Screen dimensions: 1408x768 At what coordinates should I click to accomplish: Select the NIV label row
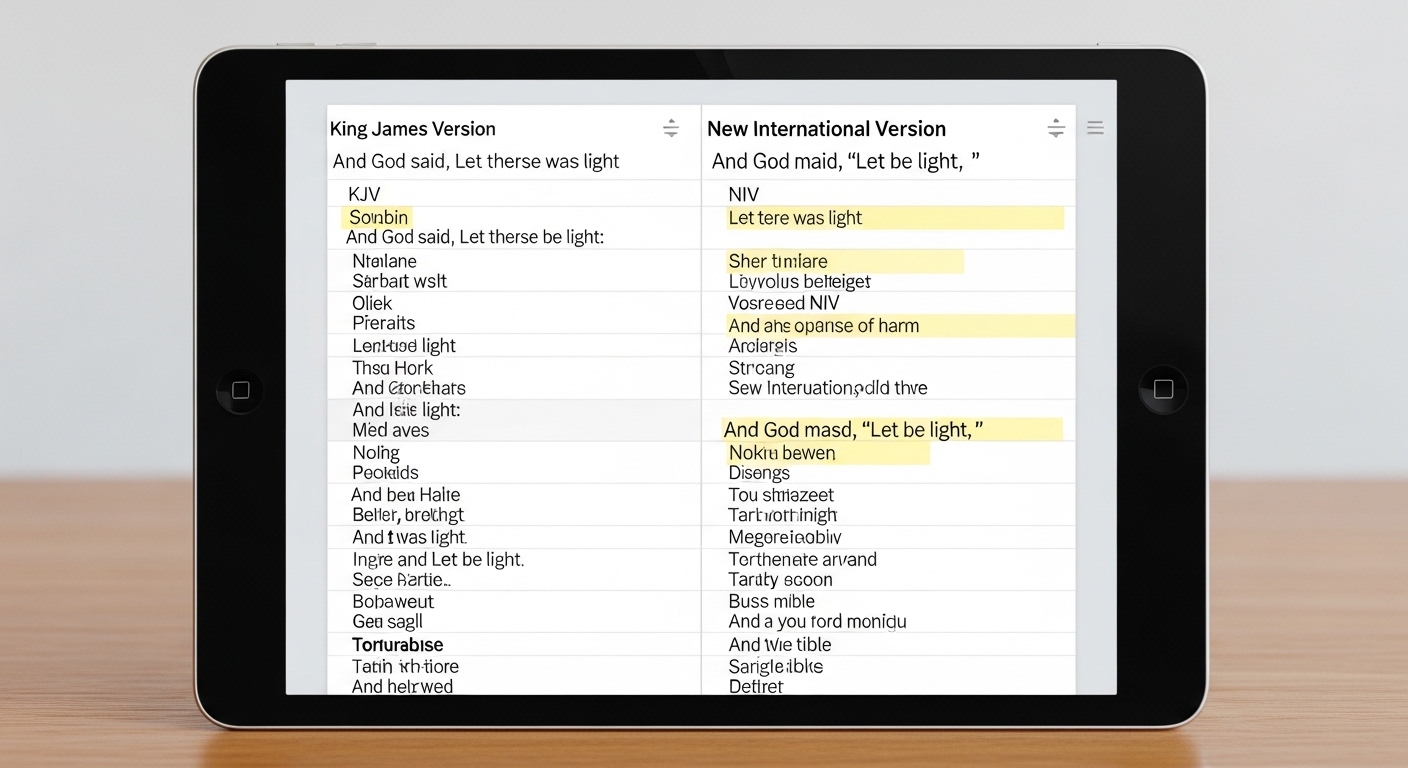[744, 194]
